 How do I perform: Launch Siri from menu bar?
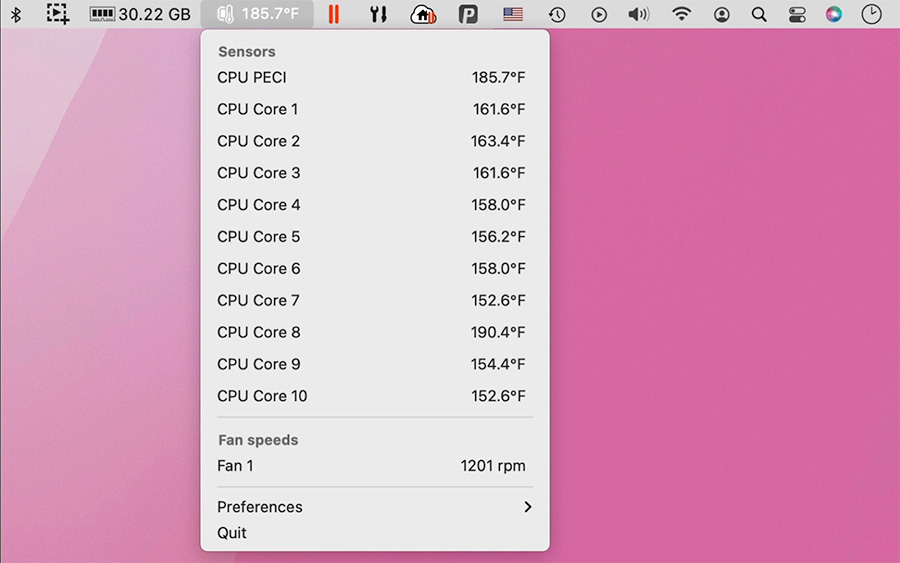point(834,14)
